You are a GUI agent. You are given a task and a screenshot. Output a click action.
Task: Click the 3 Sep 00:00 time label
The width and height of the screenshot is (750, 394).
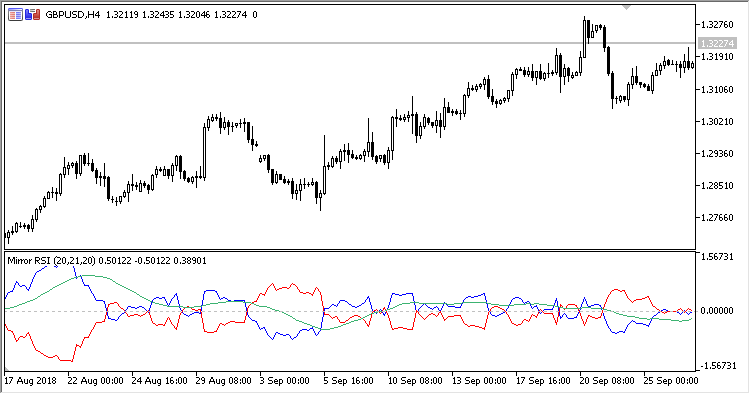pyautogui.click(x=285, y=381)
